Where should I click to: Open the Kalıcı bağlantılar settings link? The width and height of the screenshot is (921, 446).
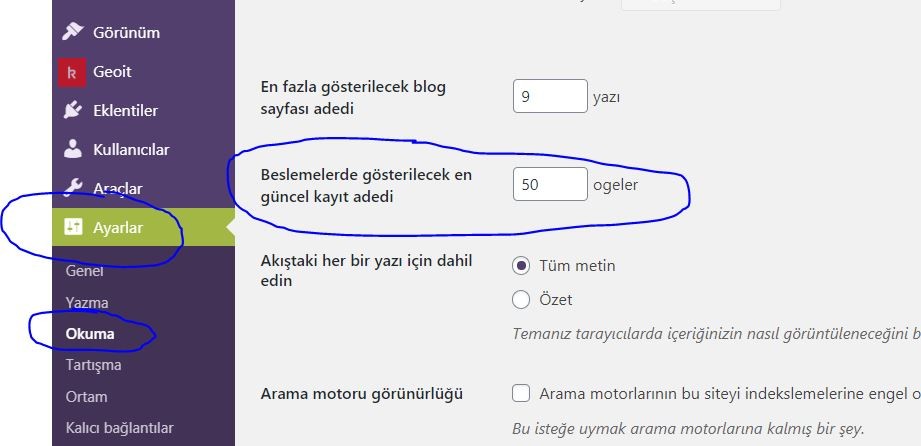click(119, 428)
